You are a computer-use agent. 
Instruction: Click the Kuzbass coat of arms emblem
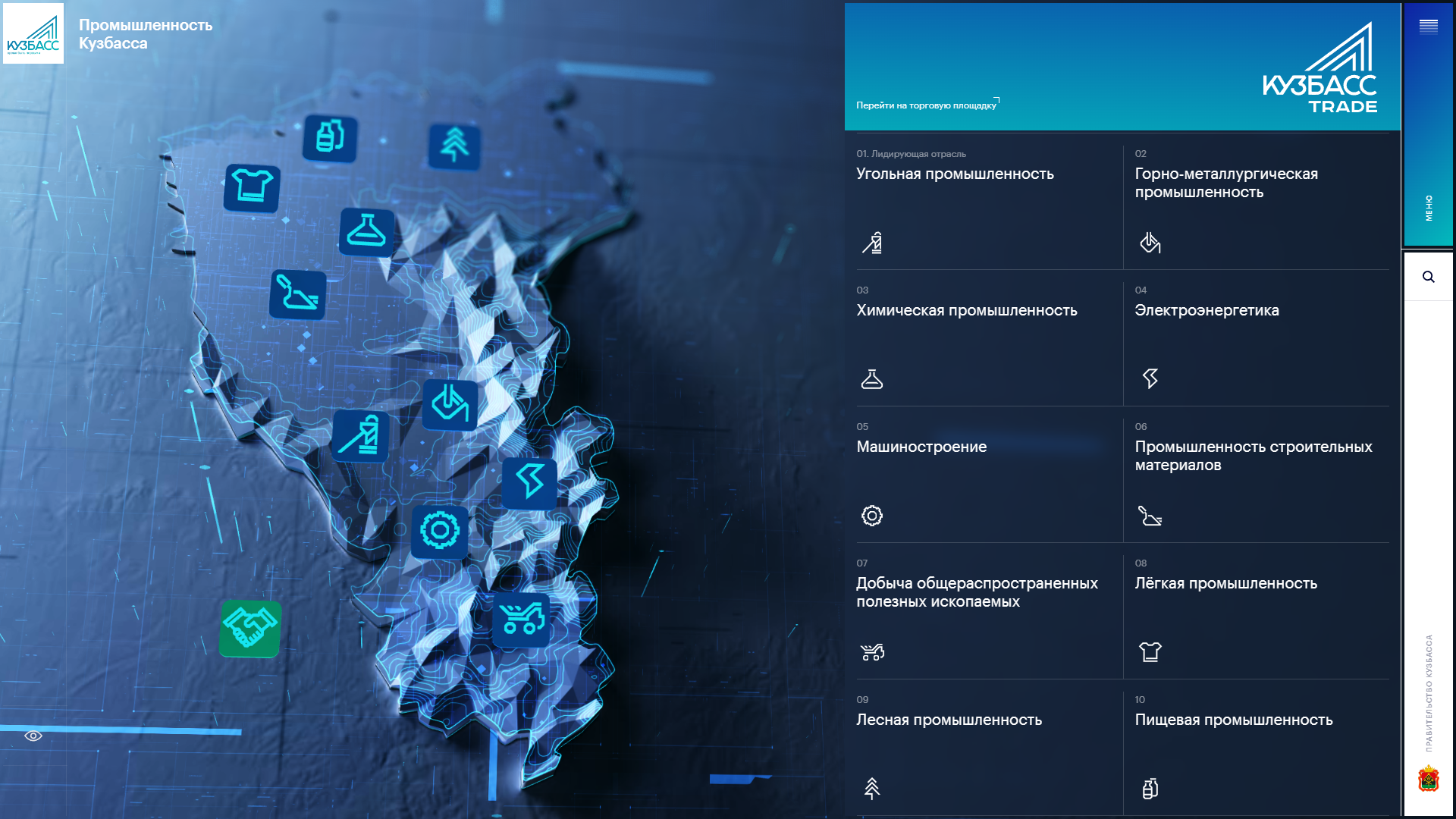point(1428,779)
